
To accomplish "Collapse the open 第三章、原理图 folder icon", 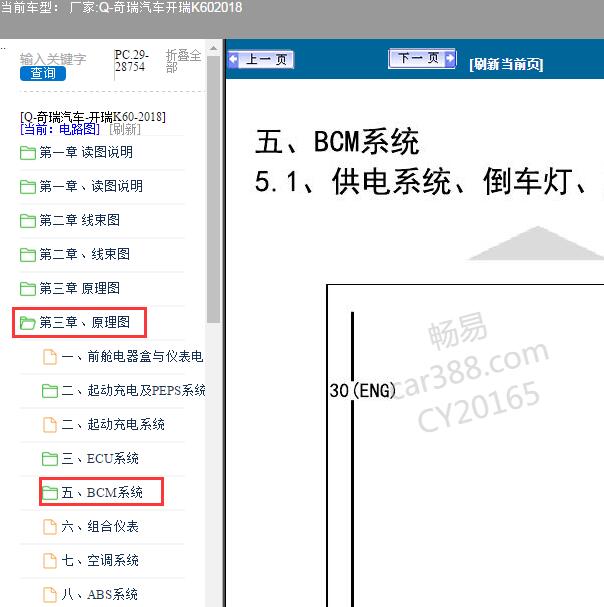I will coord(28,323).
